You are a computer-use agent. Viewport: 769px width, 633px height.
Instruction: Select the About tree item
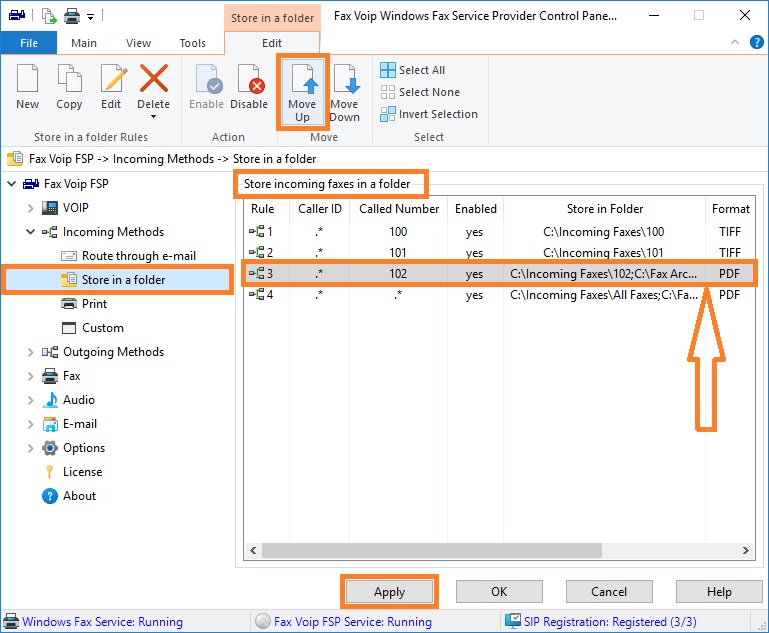coord(69,496)
